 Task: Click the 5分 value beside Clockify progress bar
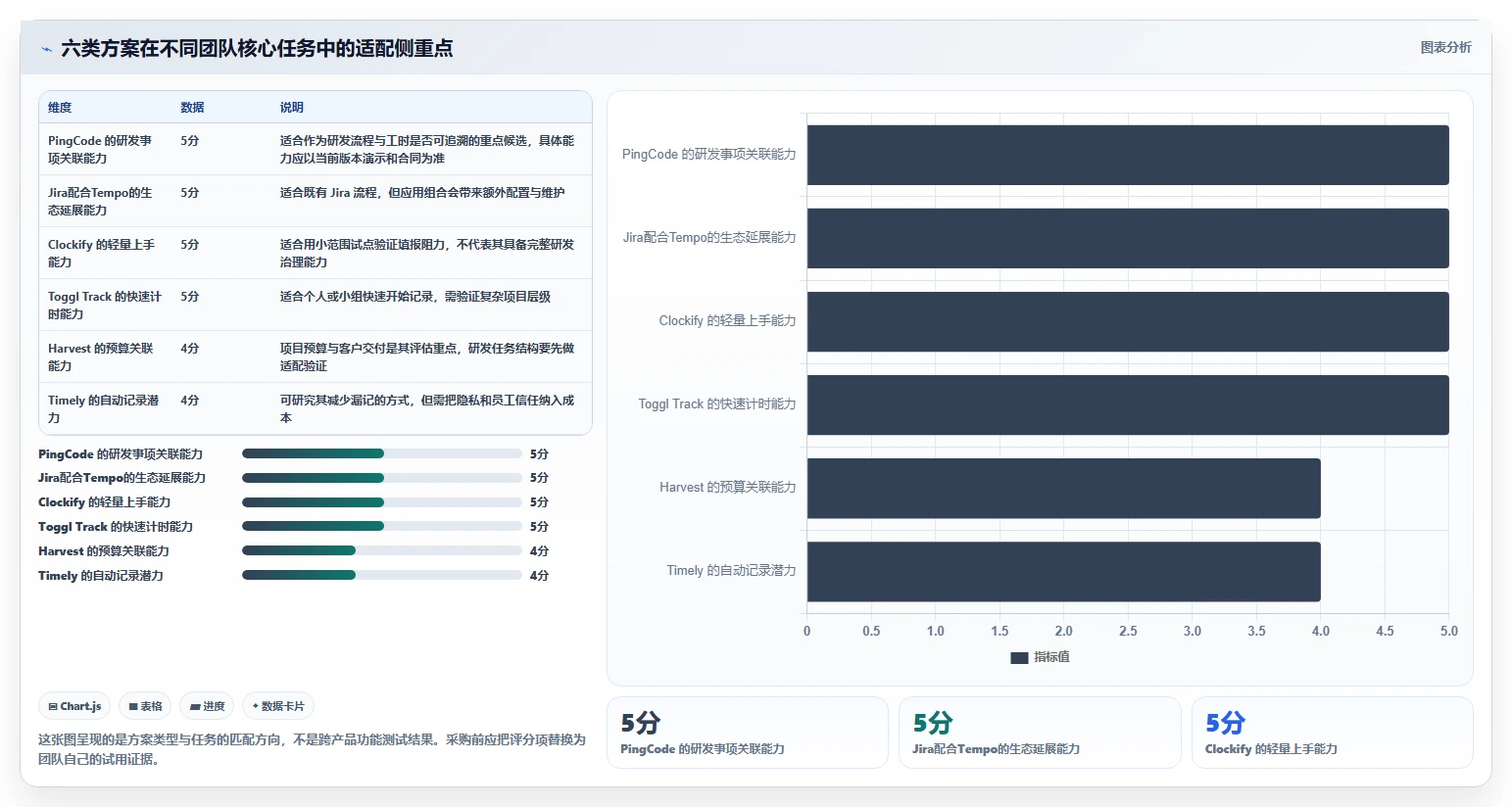(539, 501)
